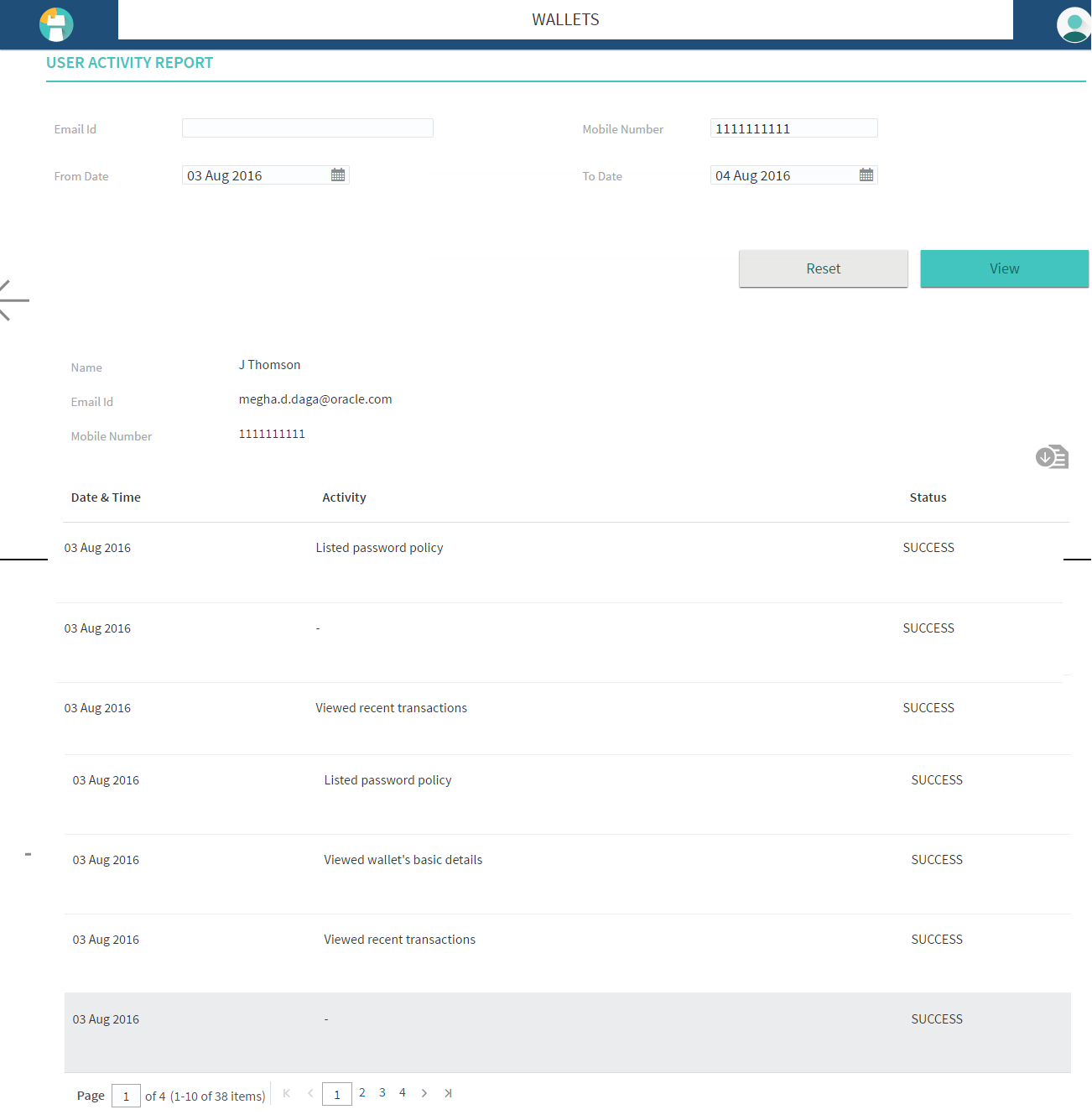The width and height of the screenshot is (1092, 1120).
Task: Click the wallets application logo
Action: (x=55, y=24)
